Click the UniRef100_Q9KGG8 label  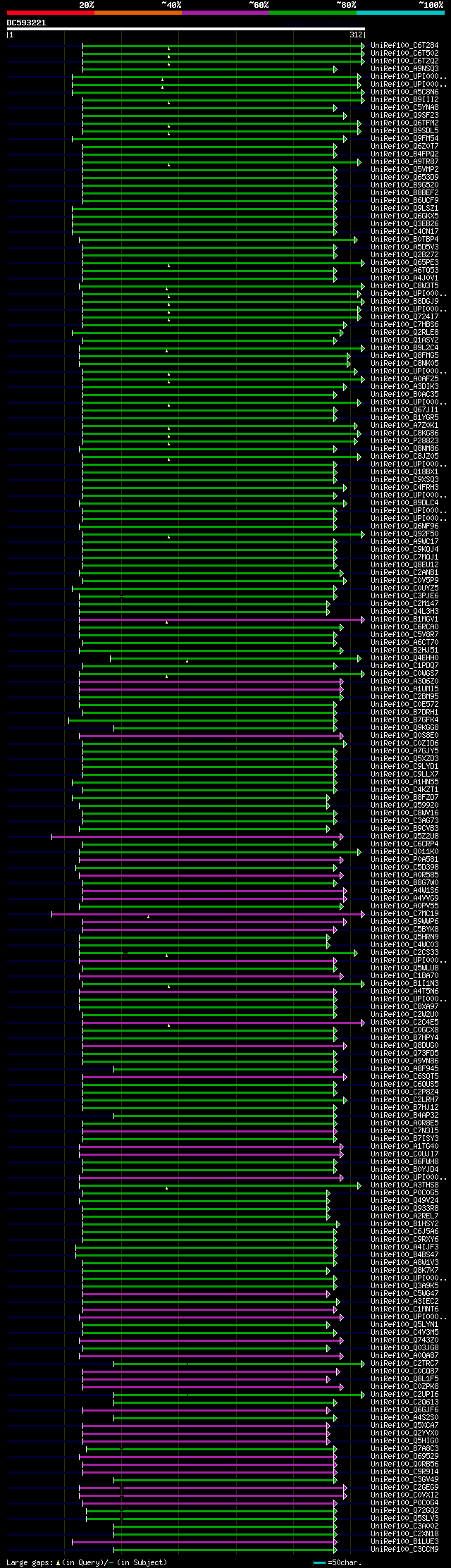click(x=404, y=728)
